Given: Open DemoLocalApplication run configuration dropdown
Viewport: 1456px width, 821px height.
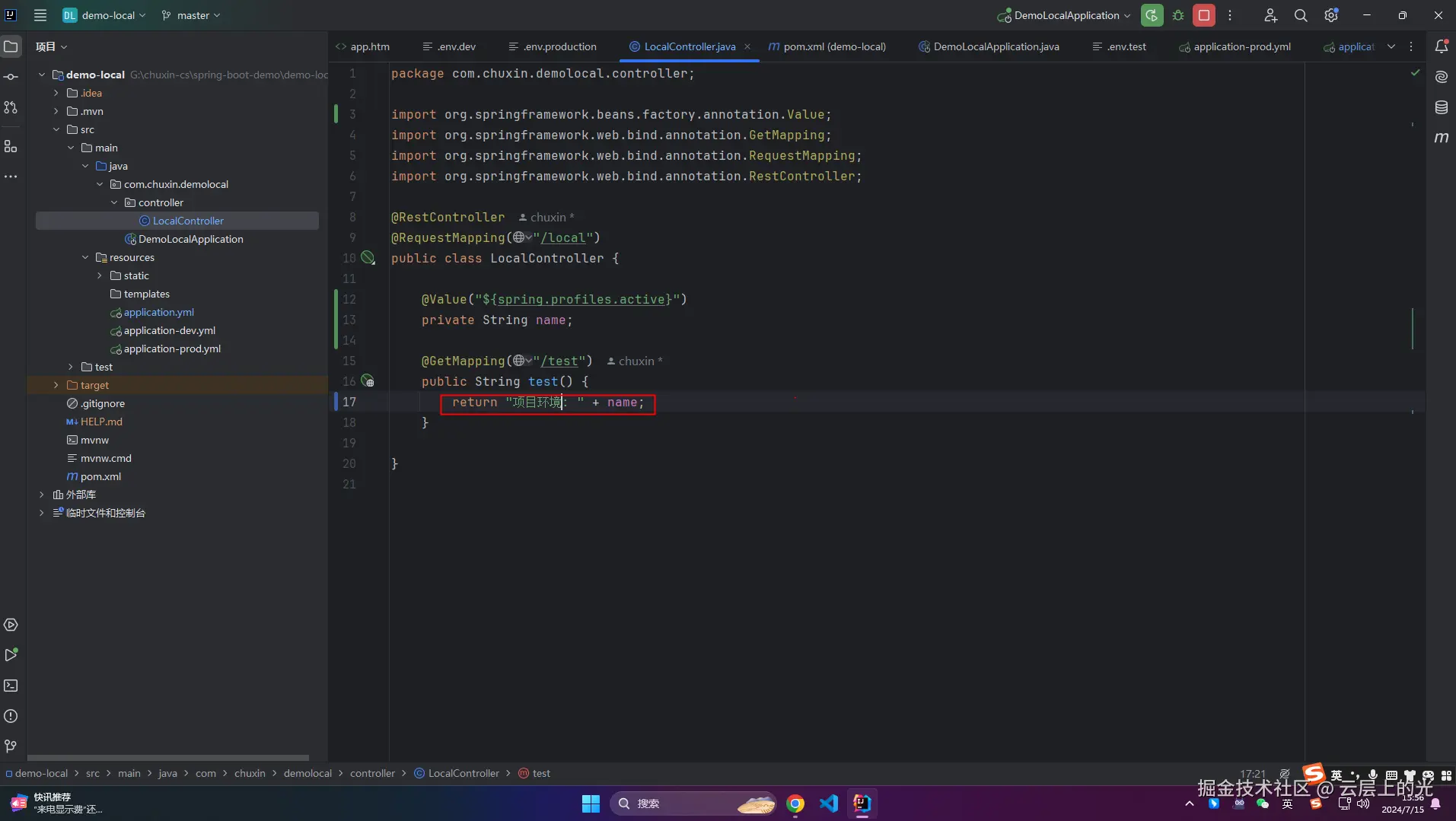Looking at the screenshot, I should (x=1065, y=15).
